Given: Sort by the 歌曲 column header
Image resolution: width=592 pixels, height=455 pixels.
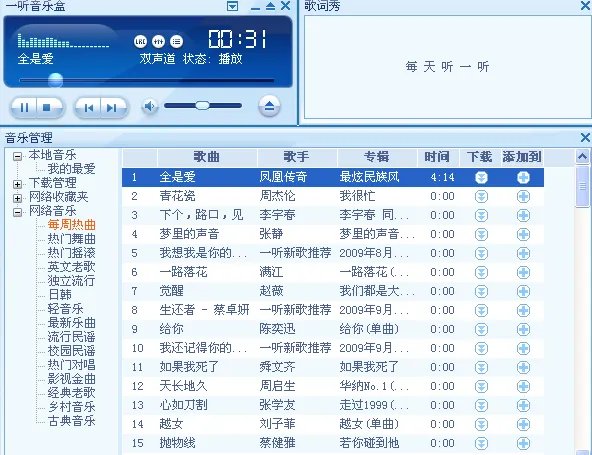Looking at the screenshot, I should (x=207, y=157).
